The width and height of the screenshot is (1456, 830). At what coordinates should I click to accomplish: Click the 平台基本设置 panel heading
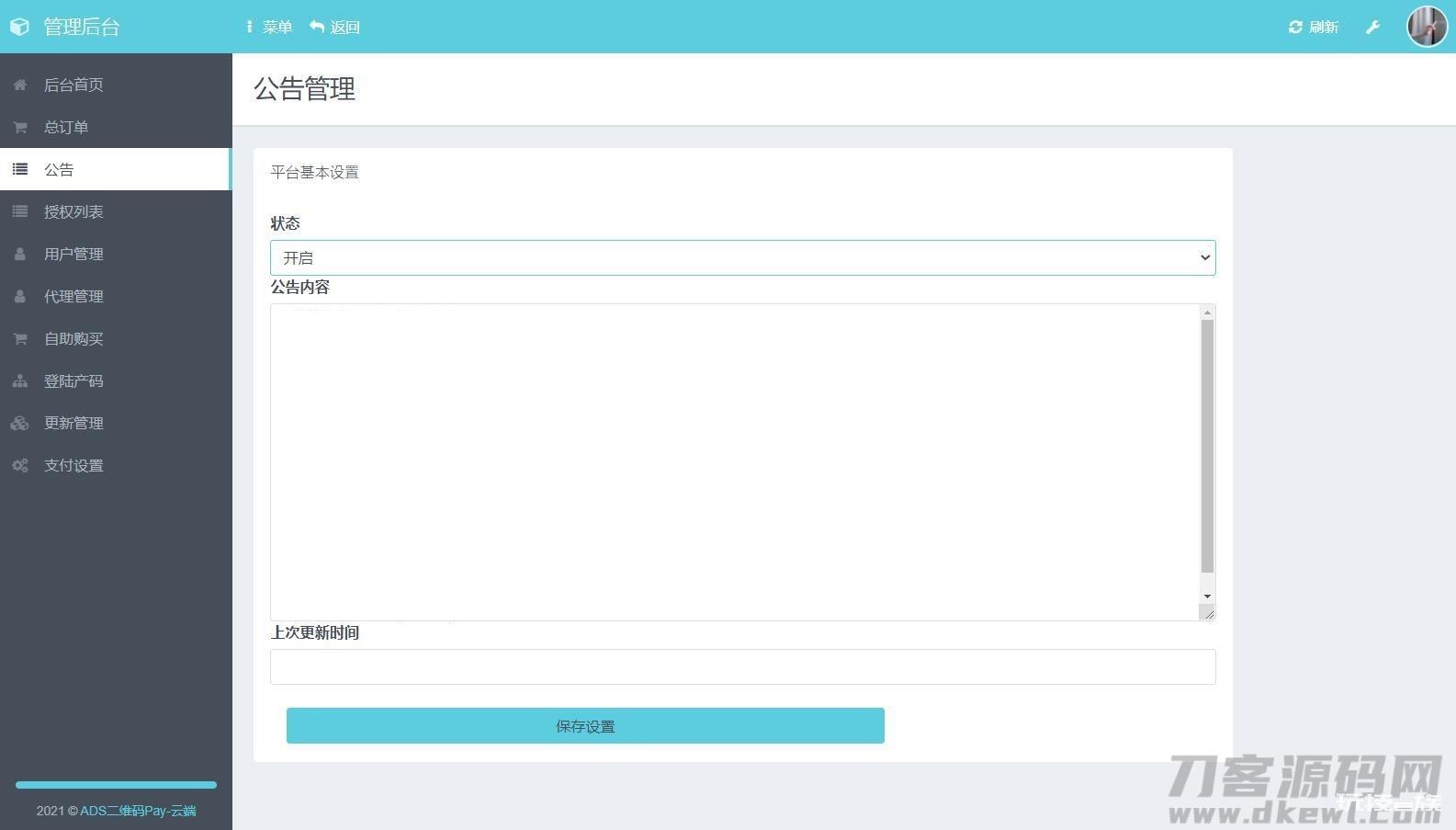[x=314, y=172]
